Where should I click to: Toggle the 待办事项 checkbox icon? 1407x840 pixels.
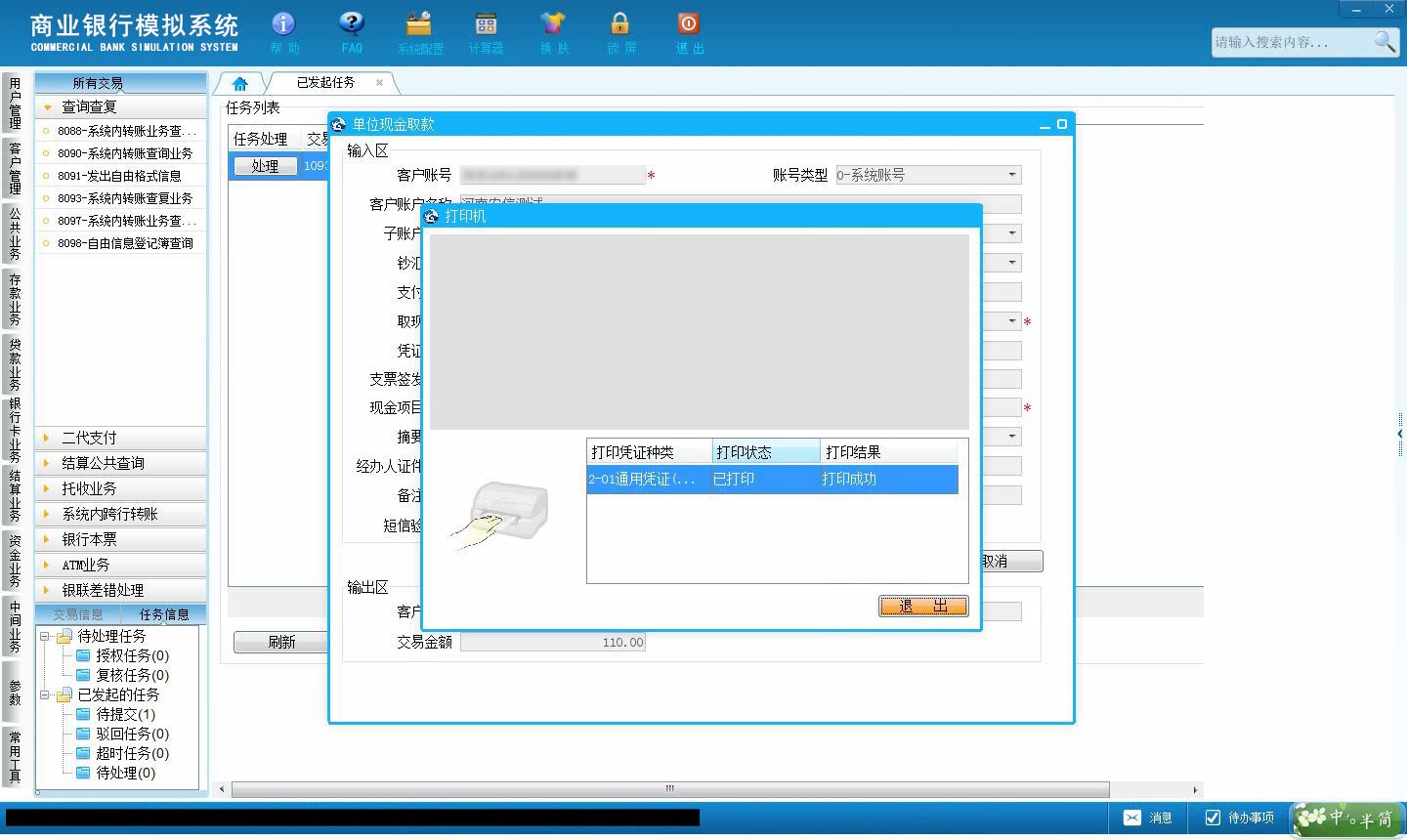pyautogui.click(x=1213, y=818)
